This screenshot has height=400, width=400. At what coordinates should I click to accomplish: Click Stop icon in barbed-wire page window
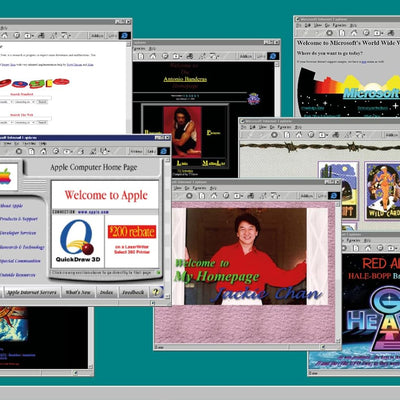click(274, 135)
